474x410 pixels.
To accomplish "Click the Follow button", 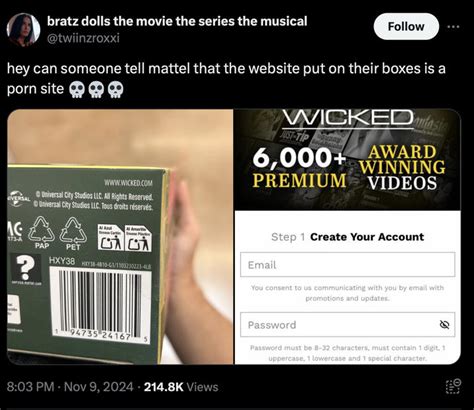I will tap(406, 27).
